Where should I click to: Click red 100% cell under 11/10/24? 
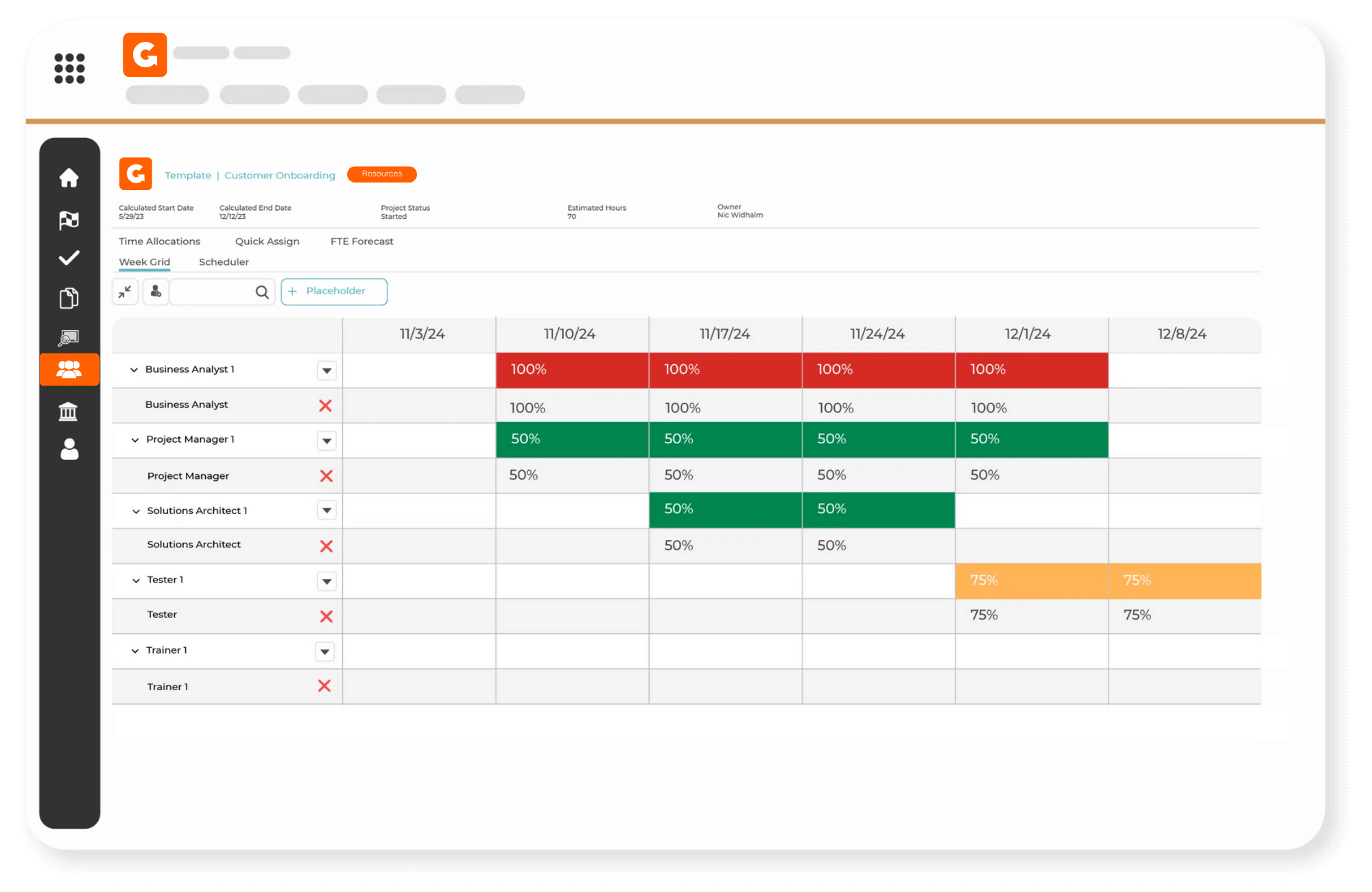[572, 371]
